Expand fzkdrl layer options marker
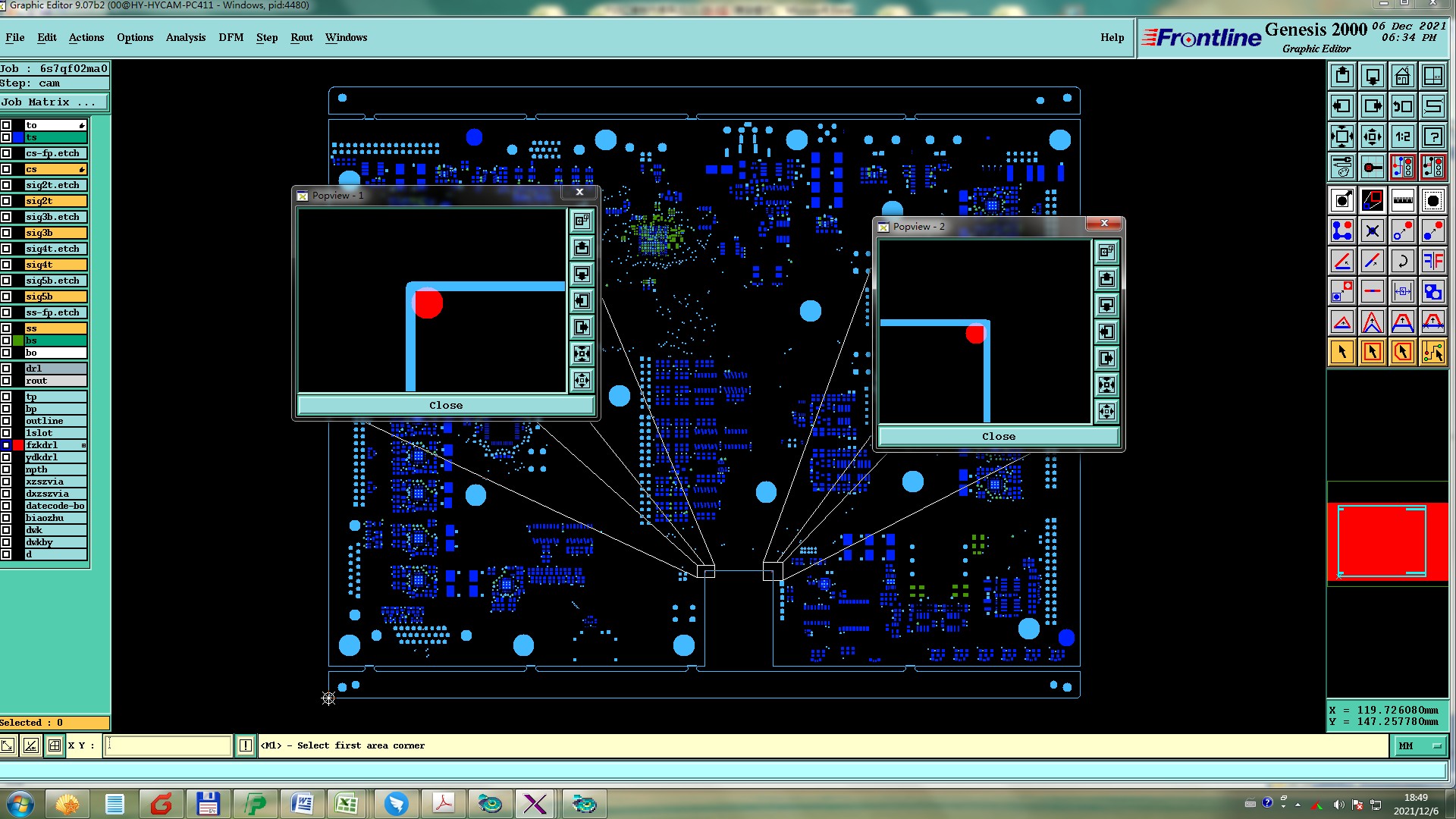 point(83,445)
